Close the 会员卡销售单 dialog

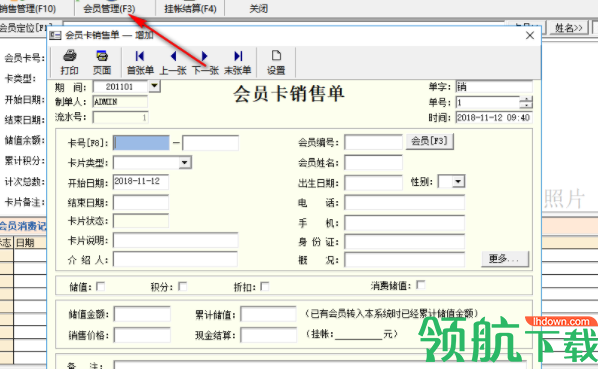click(529, 35)
